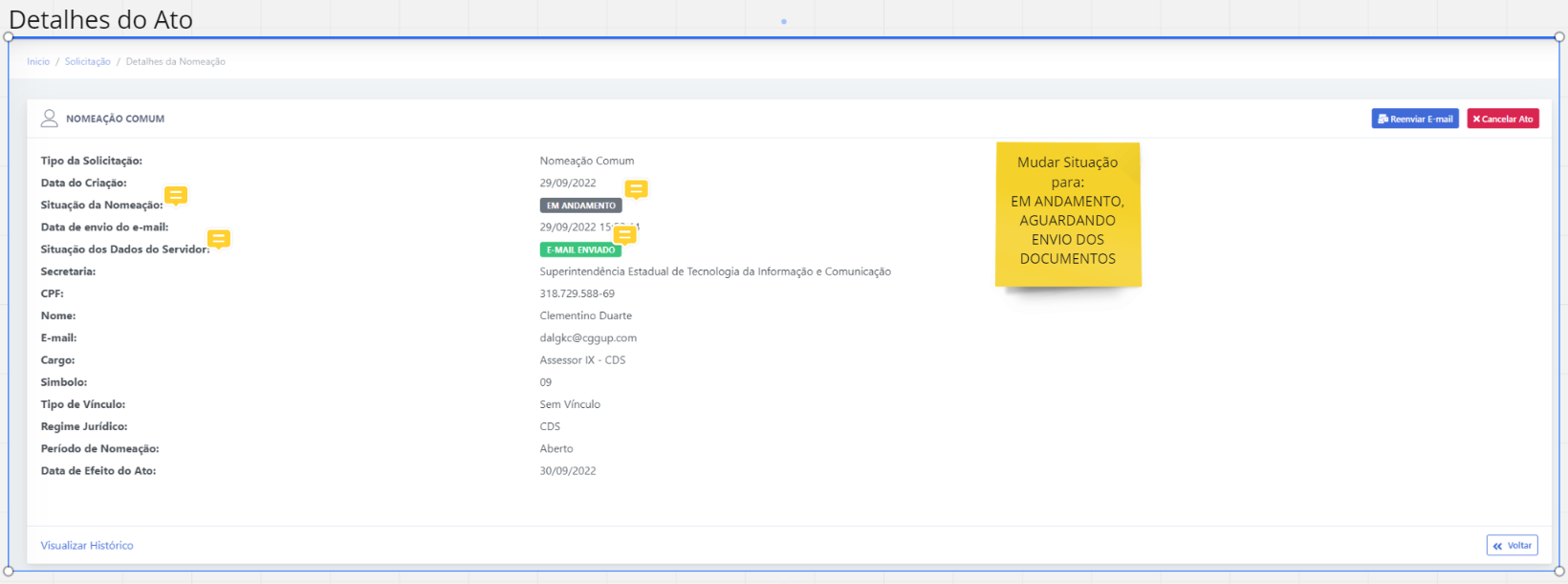The height and width of the screenshot is (584, 1568).
Task: Navigate to Início in the breadcrumb
Action: pyautogui.click(x=38, y=61)
